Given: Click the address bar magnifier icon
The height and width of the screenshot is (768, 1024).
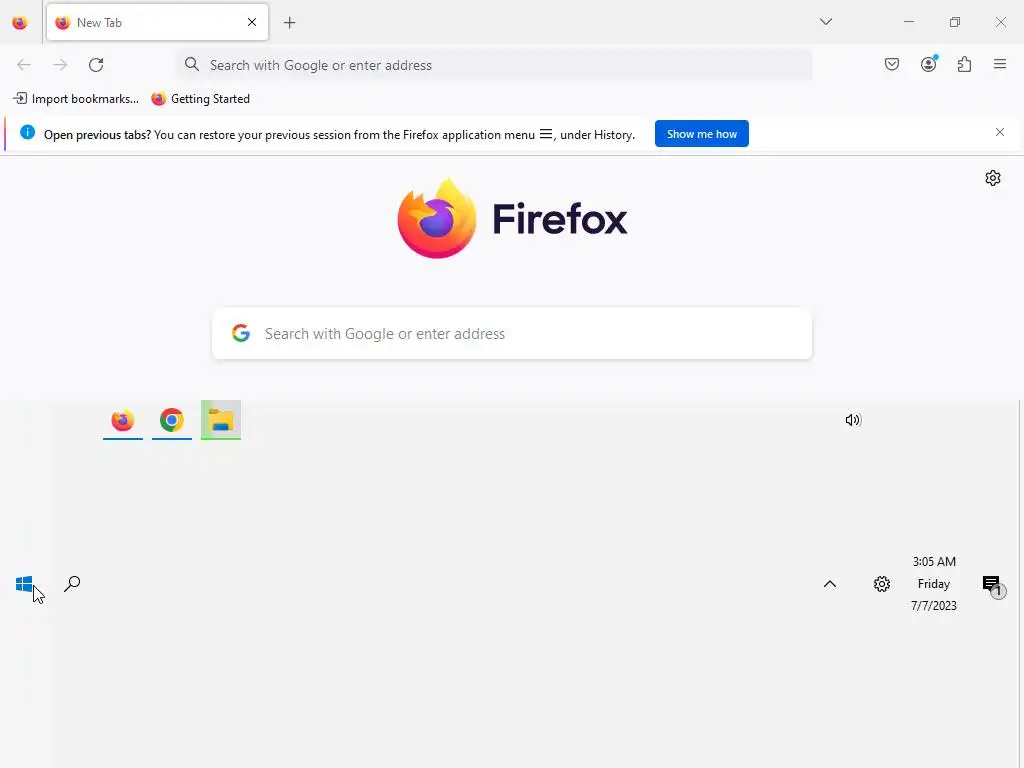Looking at the screenshot, I should tap(191, 64).
